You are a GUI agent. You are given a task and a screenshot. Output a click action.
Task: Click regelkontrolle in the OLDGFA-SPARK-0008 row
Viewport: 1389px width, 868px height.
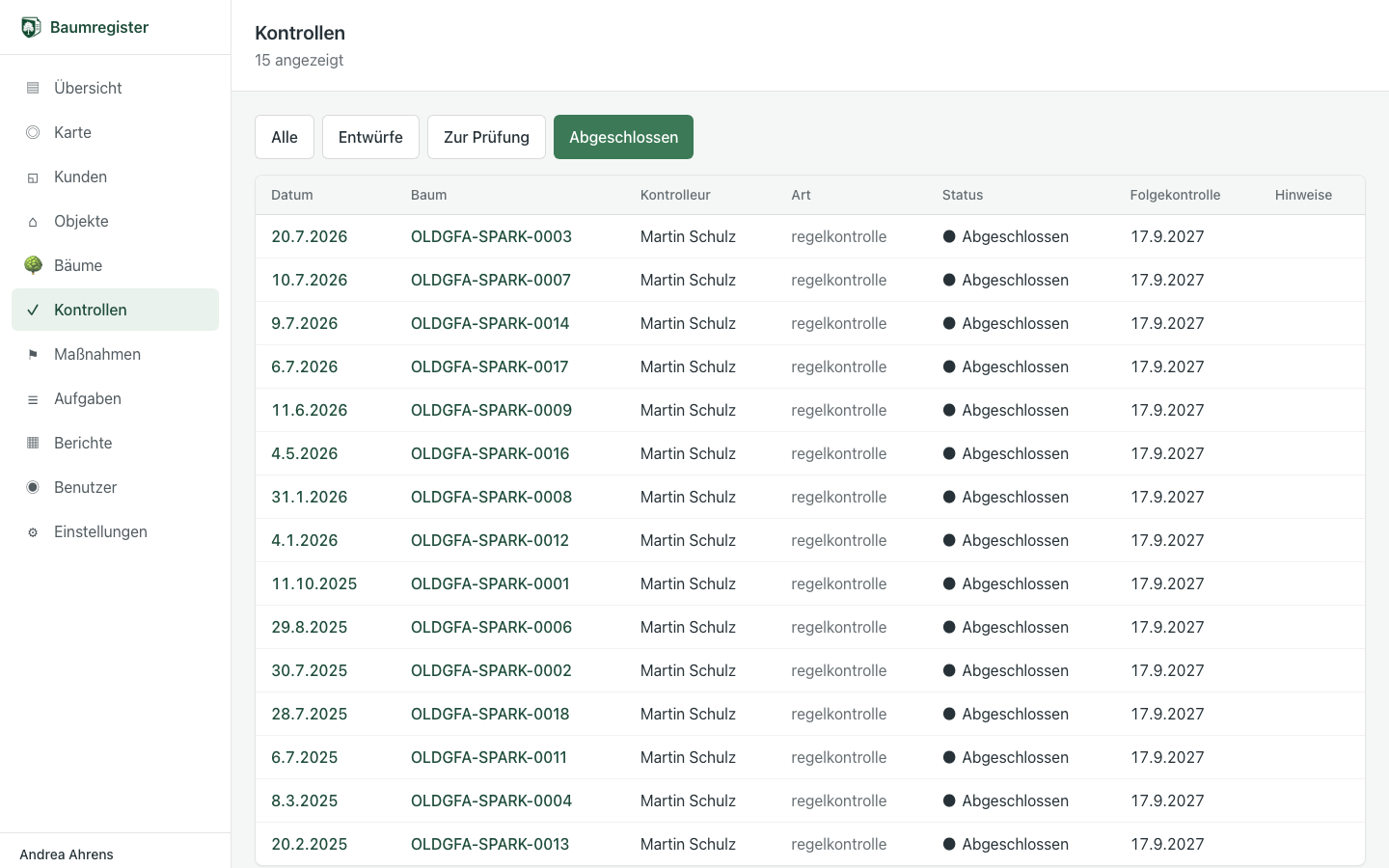[x=838, y=497]
